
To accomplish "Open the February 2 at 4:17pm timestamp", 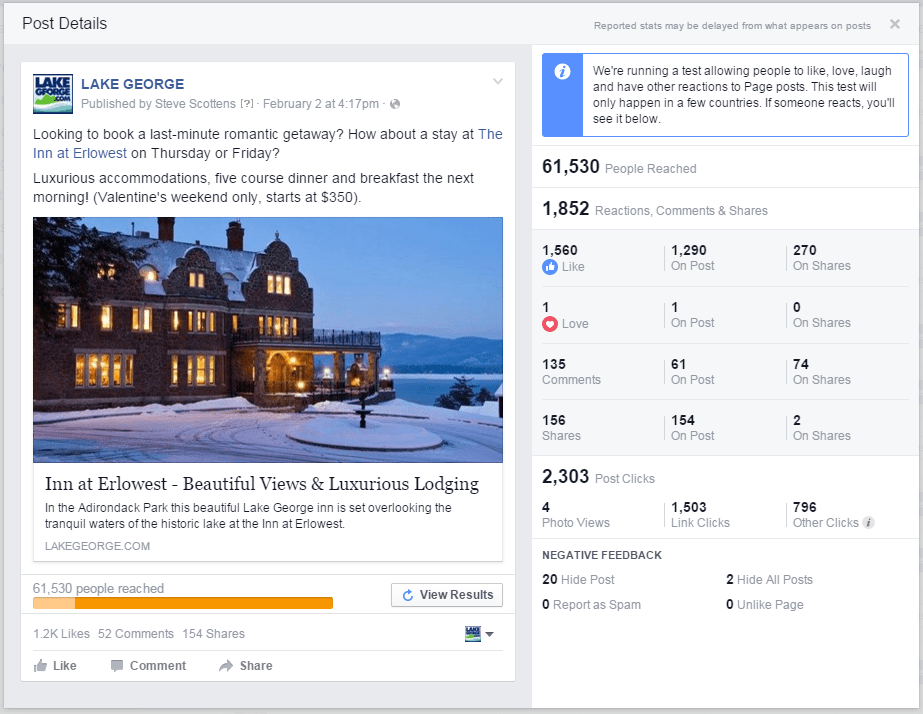I will point(321,104).
